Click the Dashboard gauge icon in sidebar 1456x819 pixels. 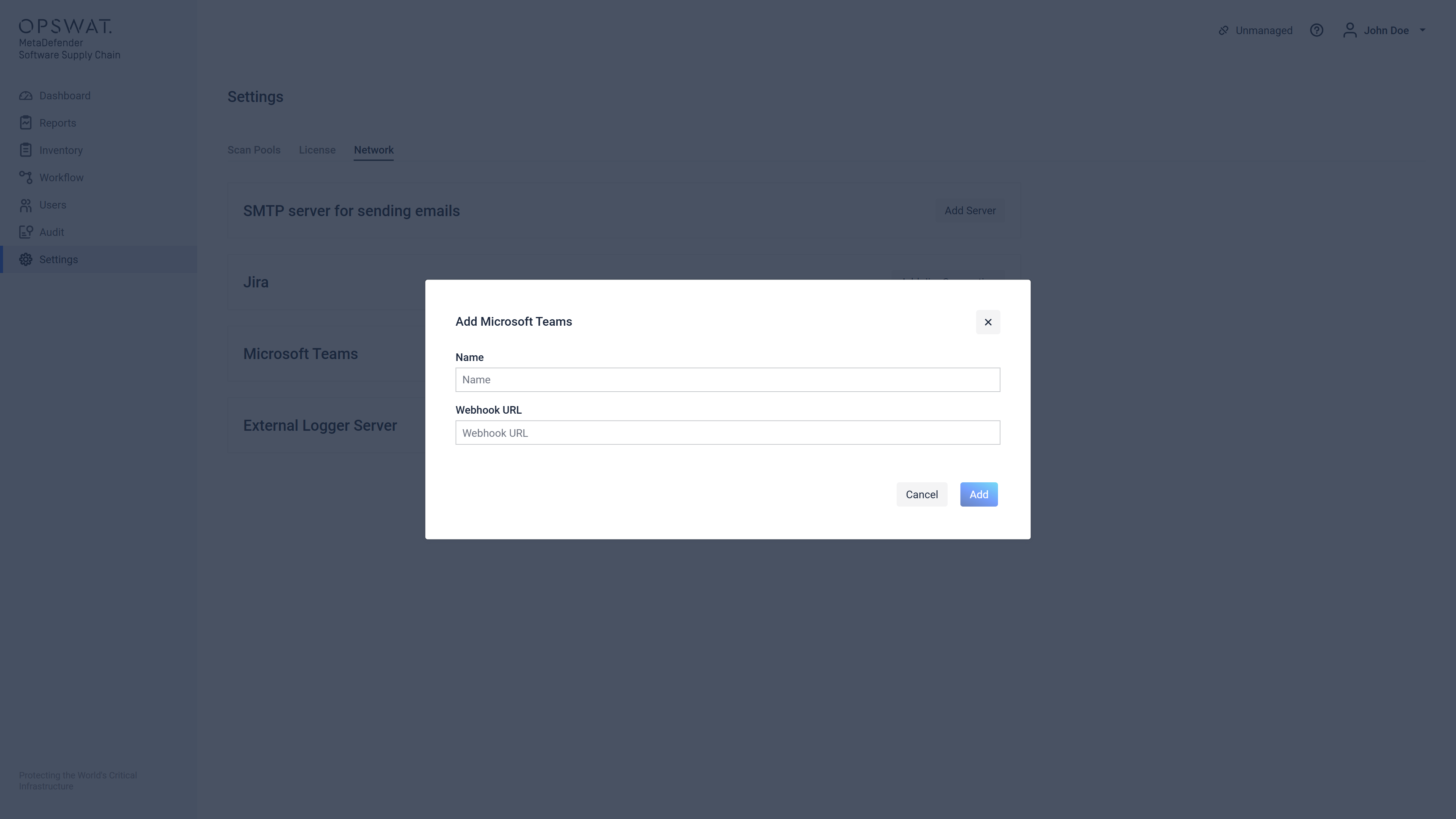click(25, 96)
